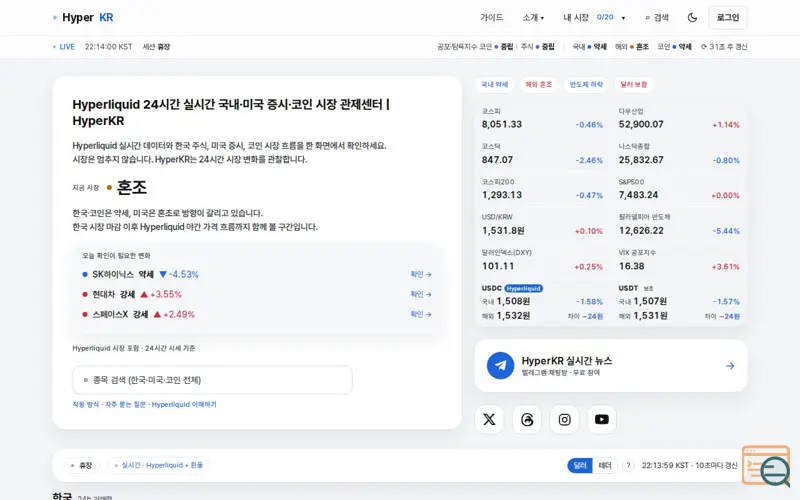
Task: Click the Telegram paper plane icon
Action: click(x=501, y=366)
